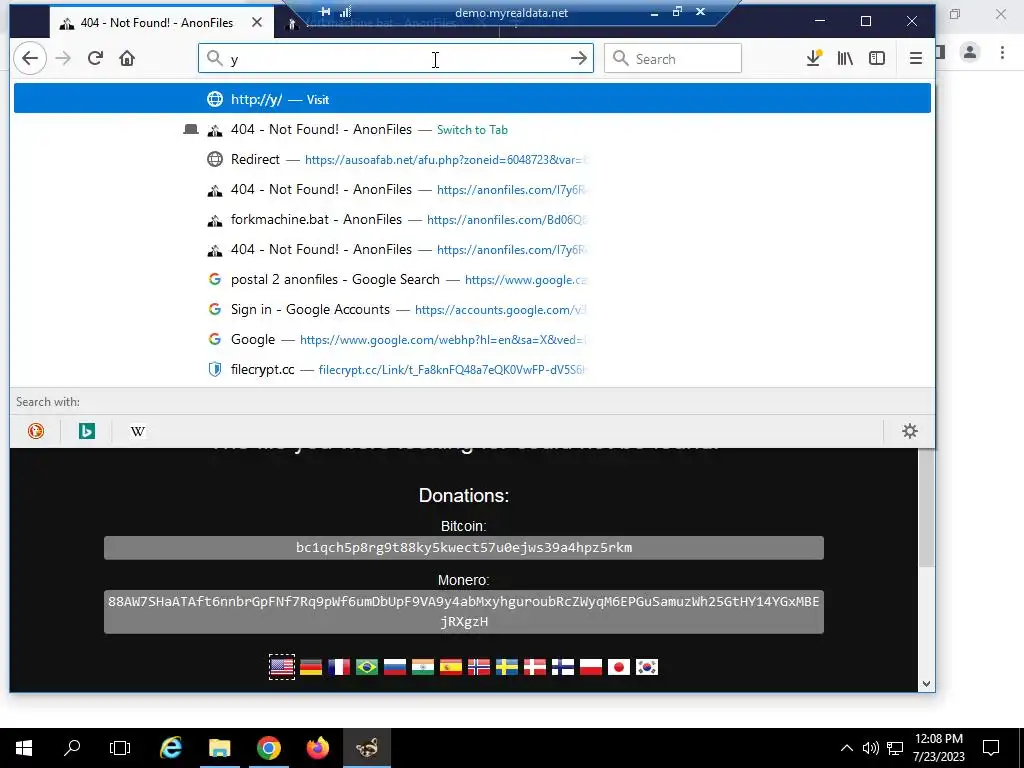Screen dimensions: 1024x768
Task: Open File Explorer from taskbar
Action: click(219, 748)
